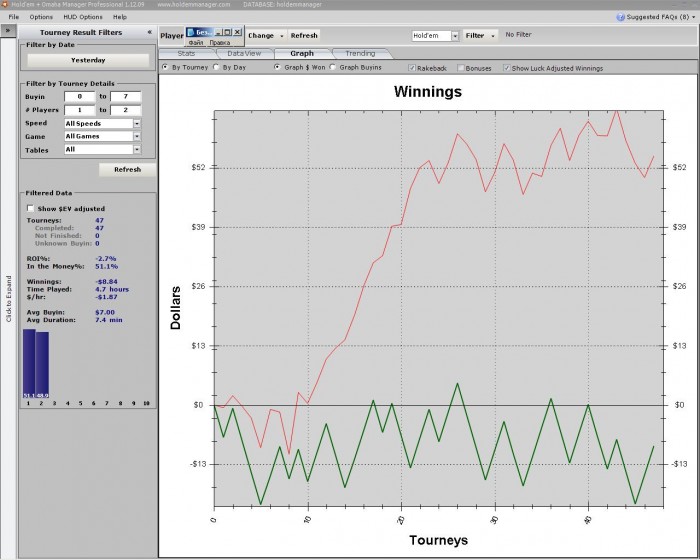Click the ROI% value -2.7%
This screenshot has height=560, width=700.
tap(105, 259)
